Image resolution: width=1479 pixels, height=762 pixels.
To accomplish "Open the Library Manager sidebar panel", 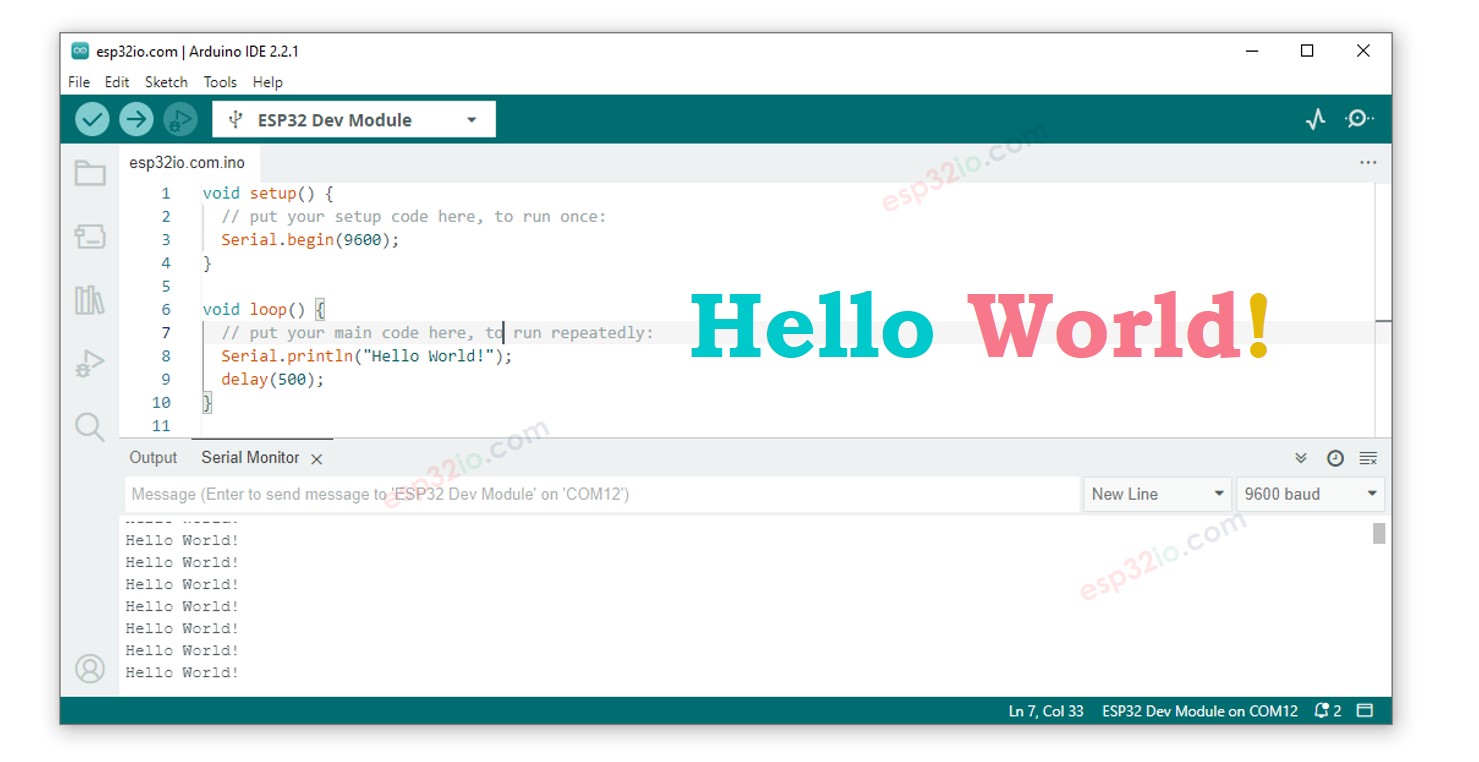I will [x=90, y=300].
